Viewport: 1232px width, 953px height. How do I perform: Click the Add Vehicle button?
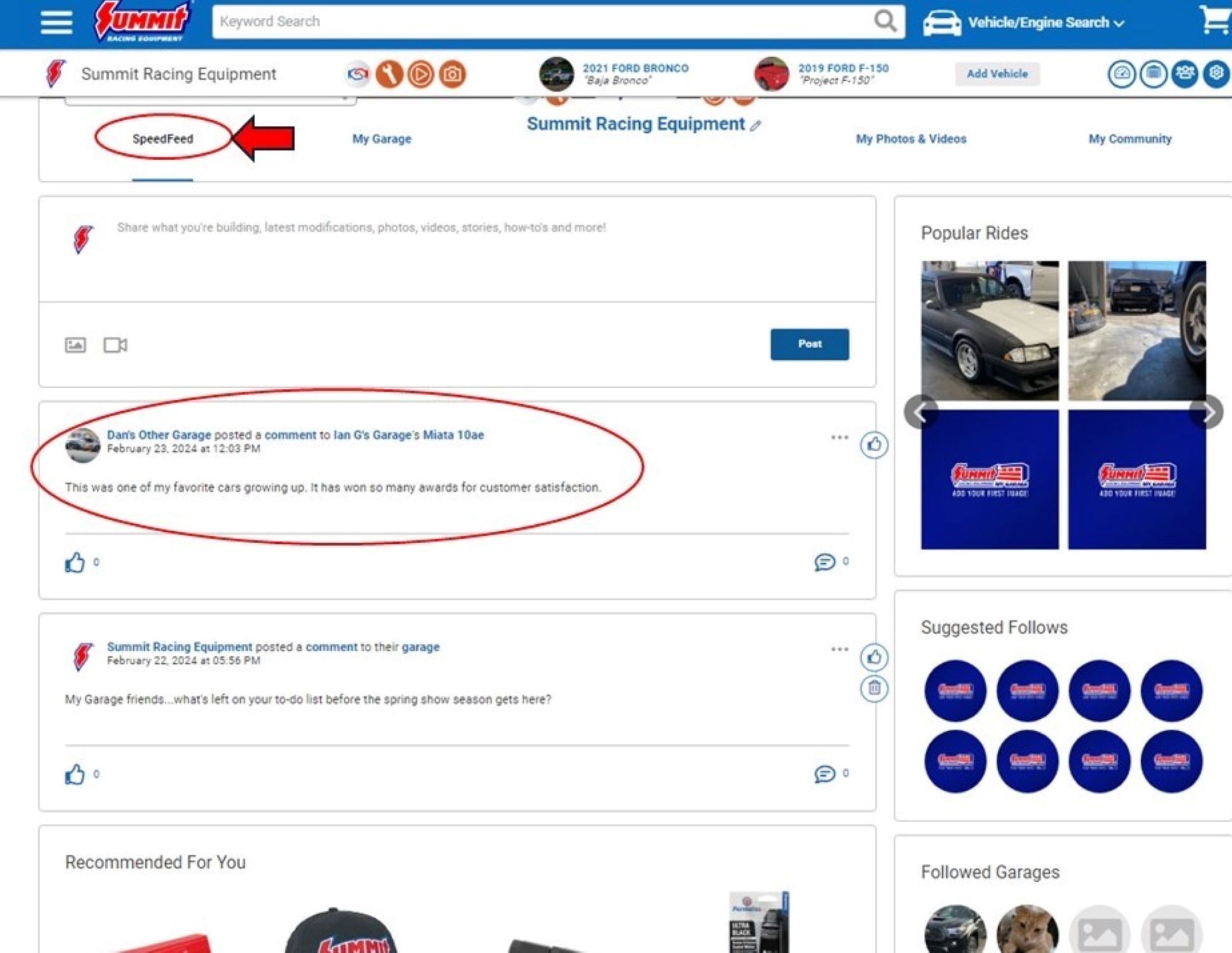997,74
